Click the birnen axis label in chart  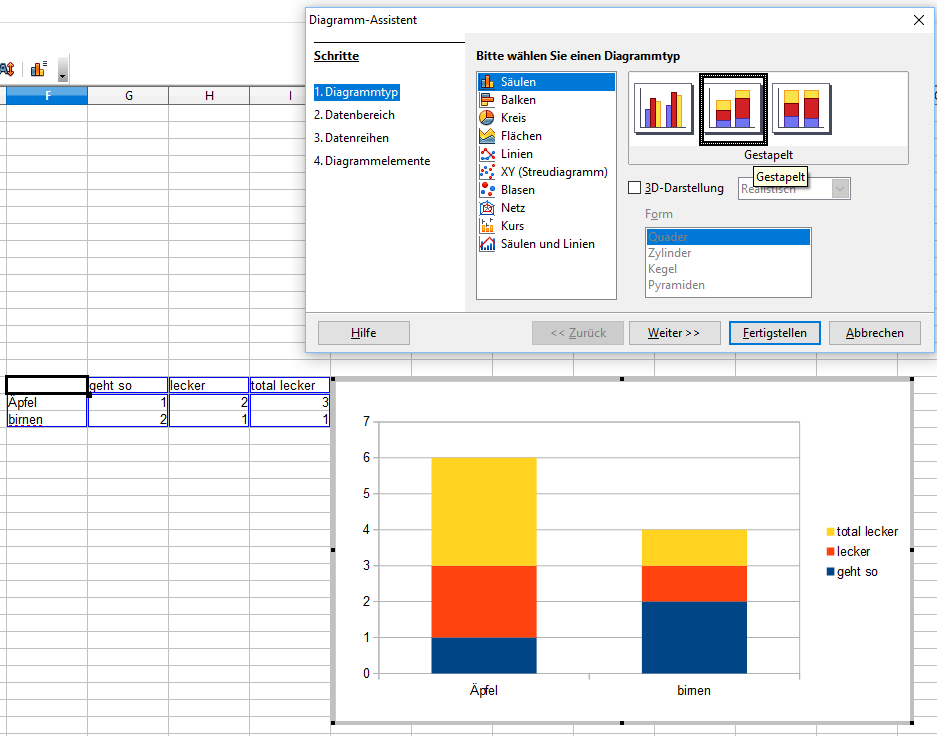(x=694, y=691)
